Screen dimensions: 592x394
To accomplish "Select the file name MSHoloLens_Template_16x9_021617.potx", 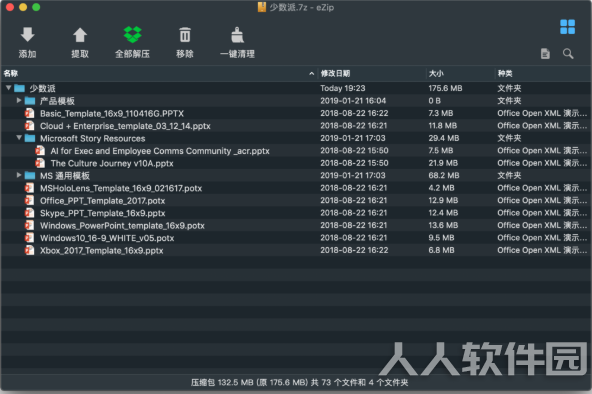I will [x=121, y=188].
